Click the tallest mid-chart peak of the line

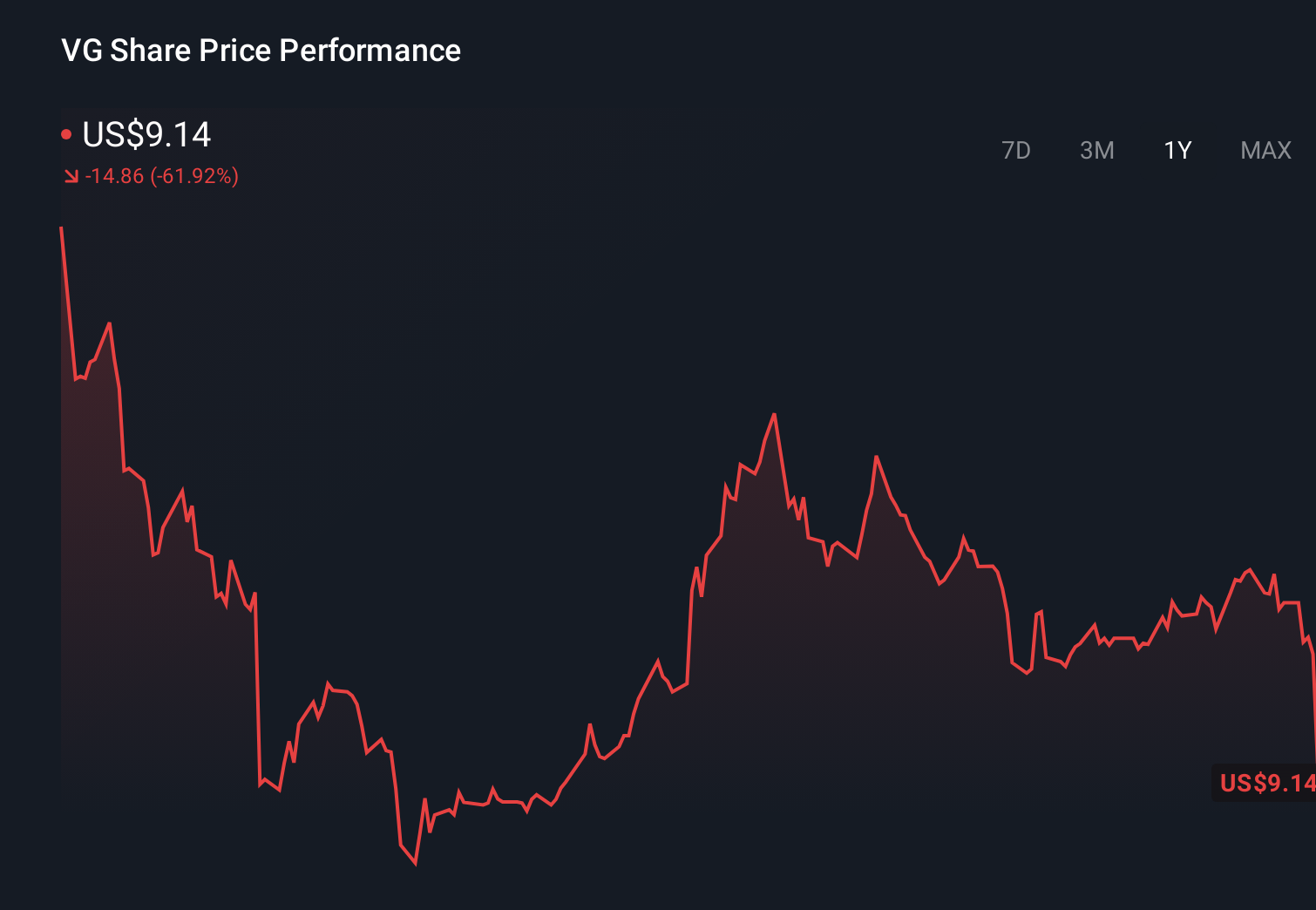tap(774, 415)
